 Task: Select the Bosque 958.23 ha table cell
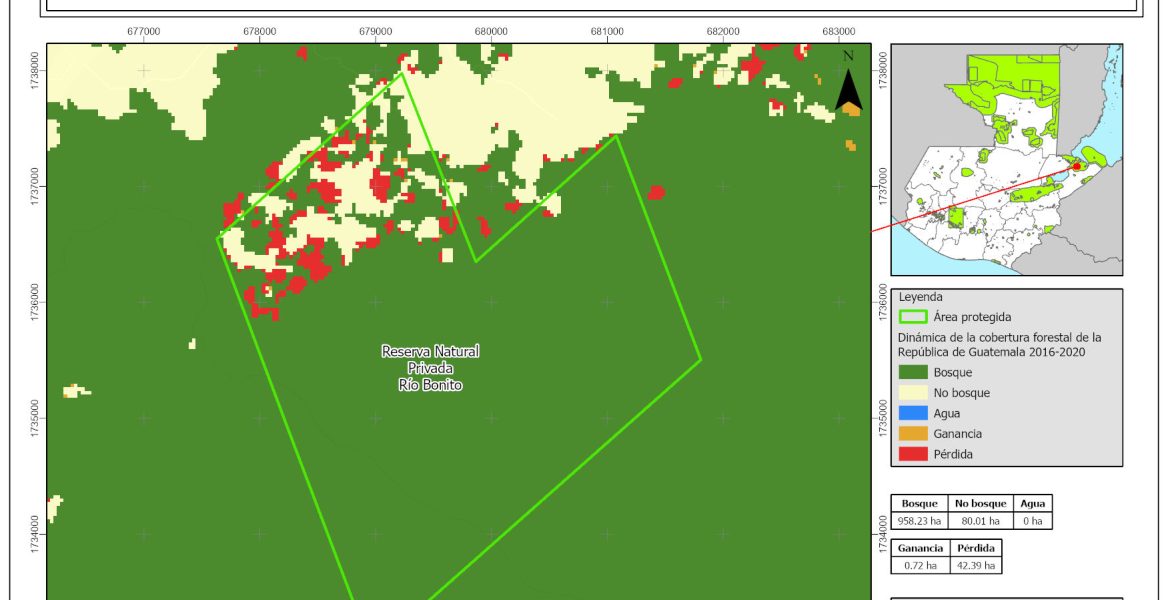[921, 521]
